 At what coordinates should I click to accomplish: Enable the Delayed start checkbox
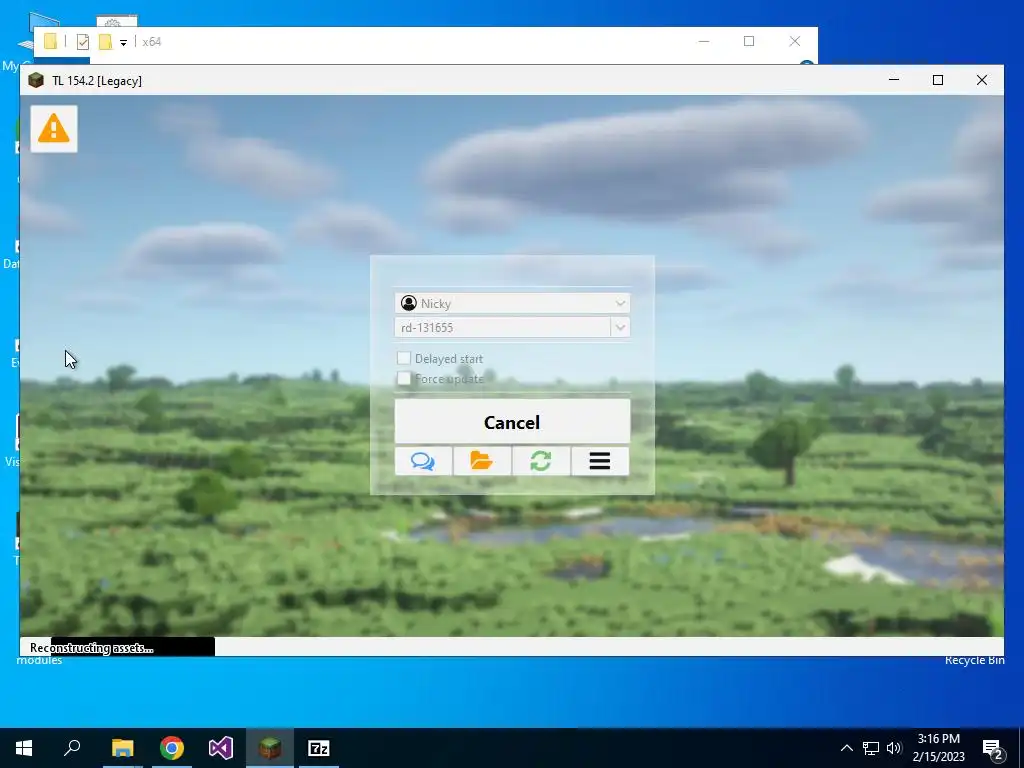(404, 358)
